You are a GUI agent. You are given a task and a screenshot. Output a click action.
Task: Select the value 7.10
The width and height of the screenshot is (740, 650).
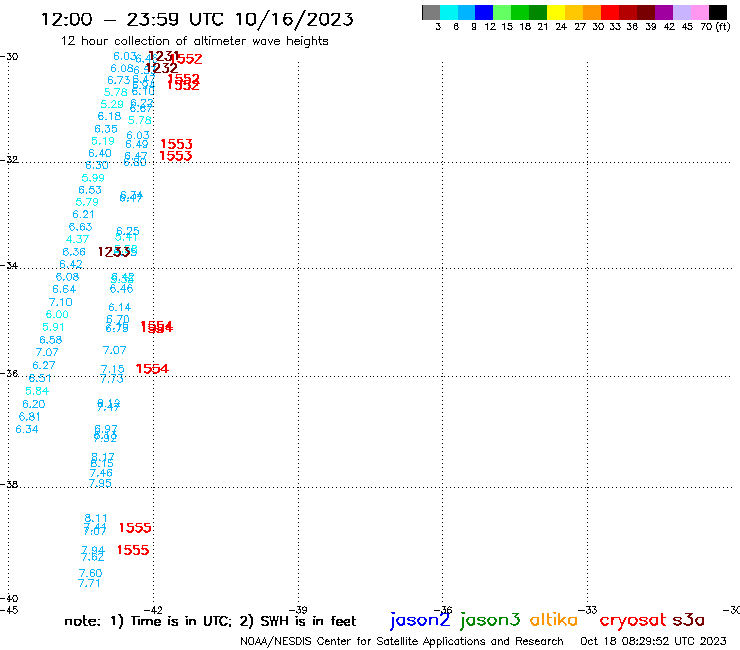click(61, 302)
